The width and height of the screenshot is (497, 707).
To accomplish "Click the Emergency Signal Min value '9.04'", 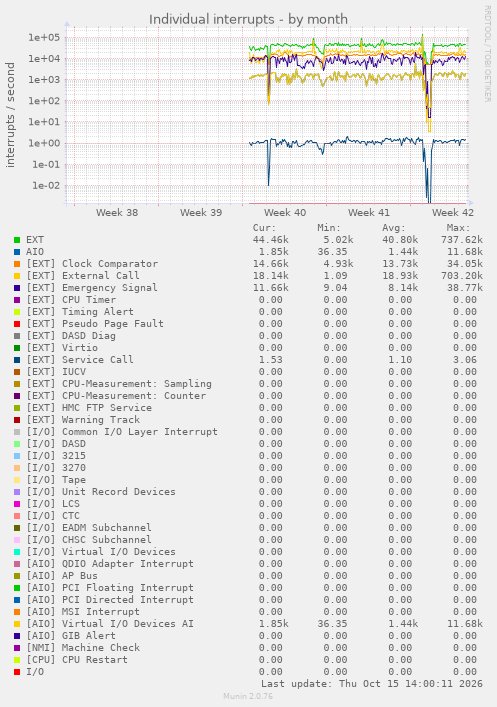I will 336,288.
